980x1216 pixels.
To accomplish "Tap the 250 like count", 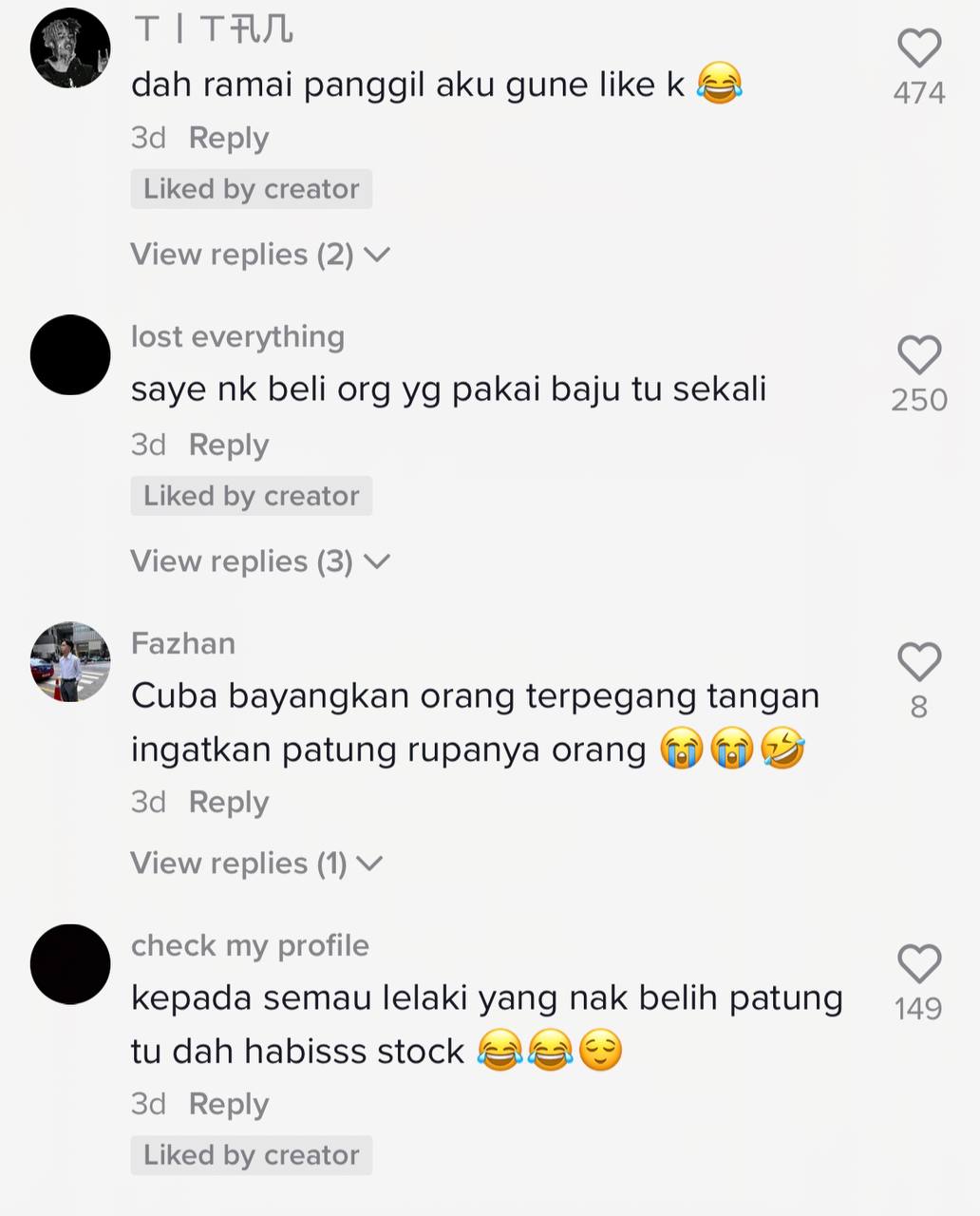I will 919,400.
